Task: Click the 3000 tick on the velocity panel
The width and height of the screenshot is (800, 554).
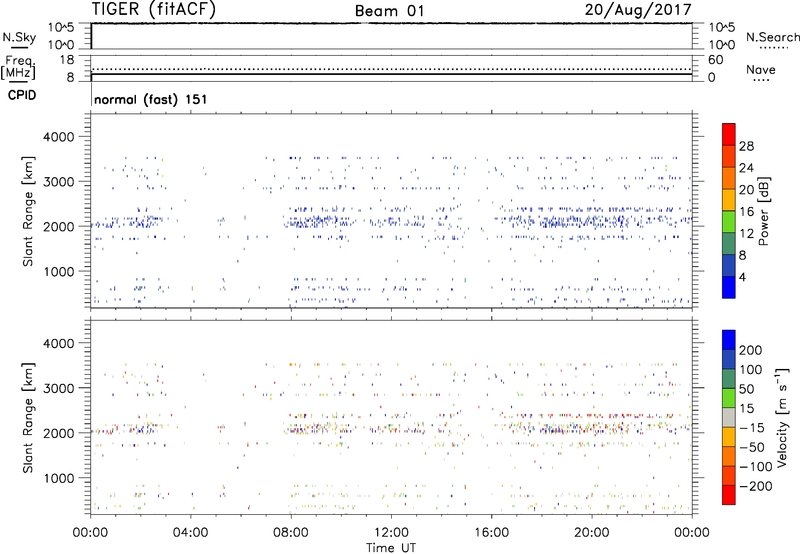Action: 58,388
